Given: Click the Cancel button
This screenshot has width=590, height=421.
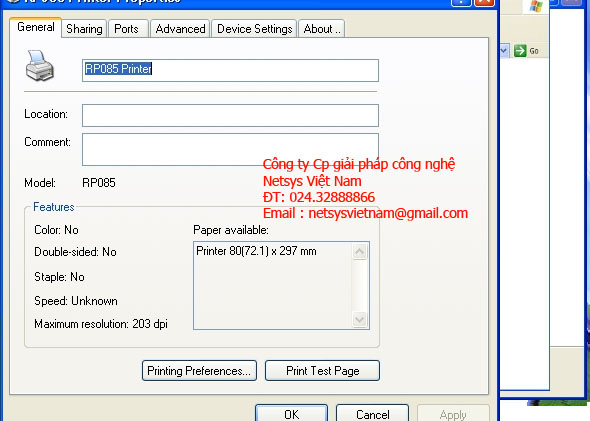Looking at the screenshot, I should coord(373,414).
